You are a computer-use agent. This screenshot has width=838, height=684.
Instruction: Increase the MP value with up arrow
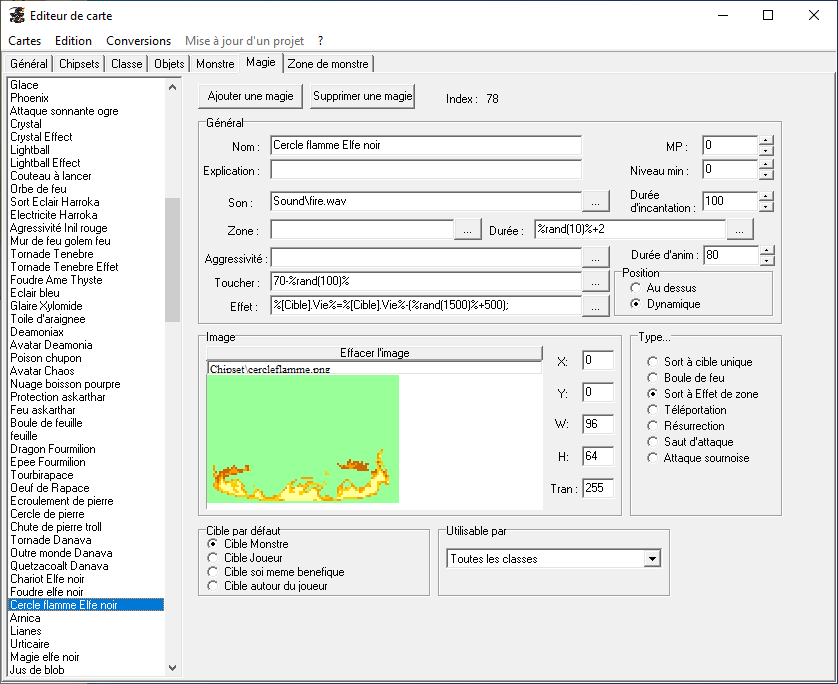(x=766, y=141)
